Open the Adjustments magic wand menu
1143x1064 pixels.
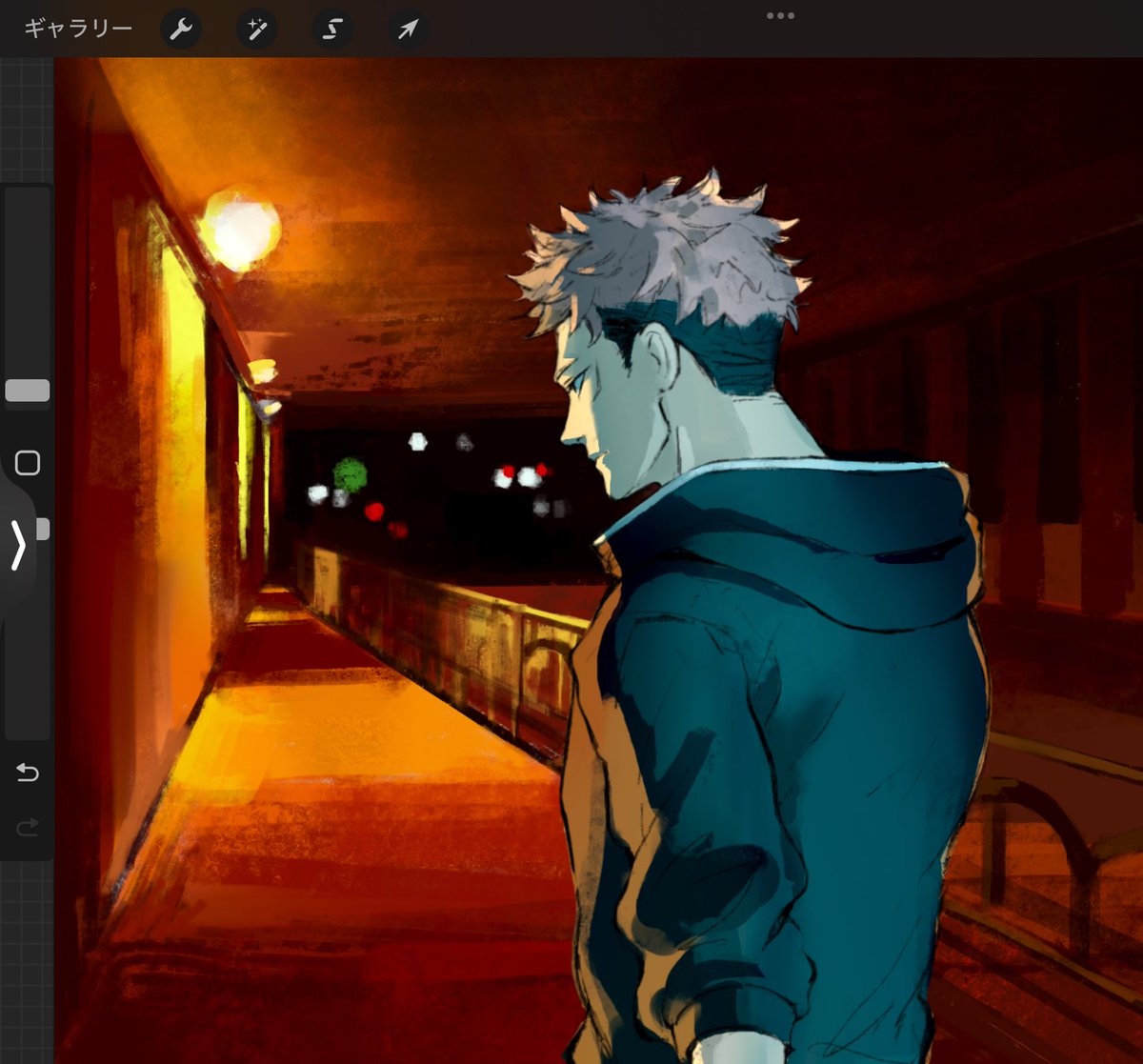click(257, 30)
